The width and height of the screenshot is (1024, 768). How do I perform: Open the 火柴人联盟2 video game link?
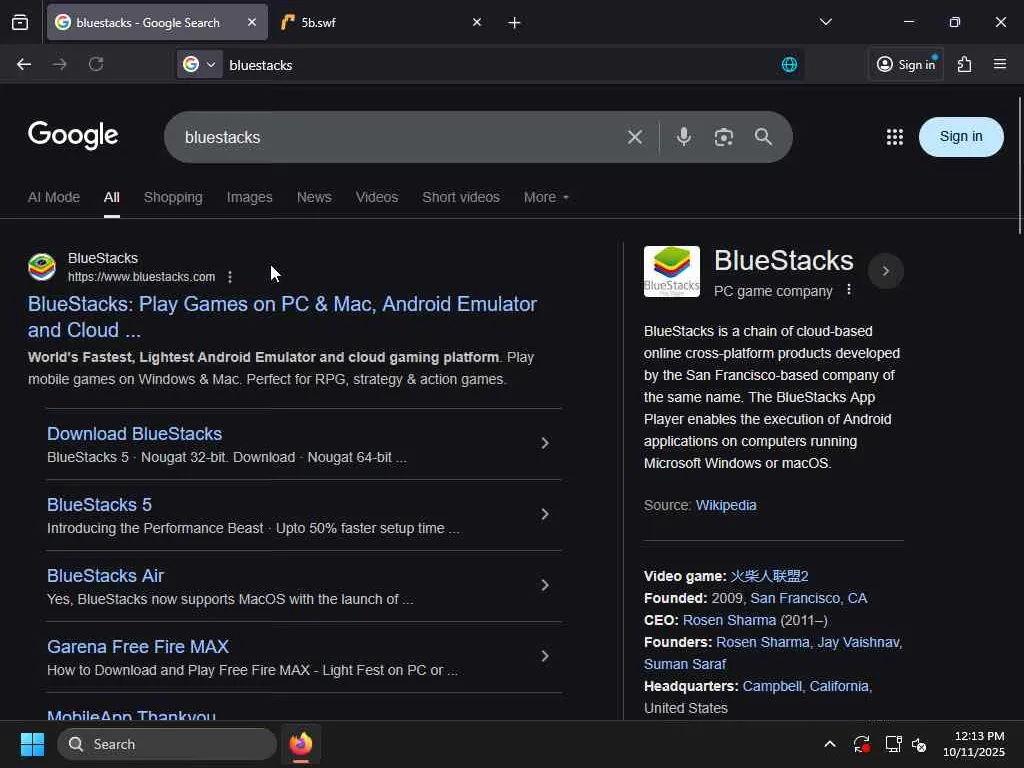[769, 576]
